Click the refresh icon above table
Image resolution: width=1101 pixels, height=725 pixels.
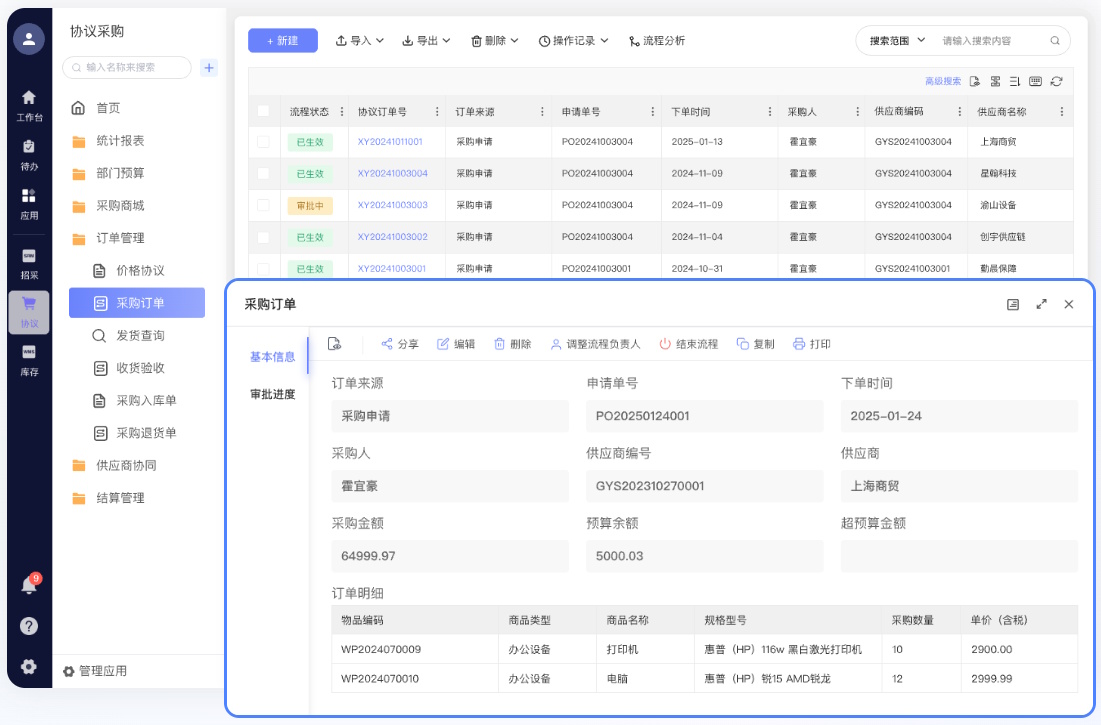pos(1056,82)
